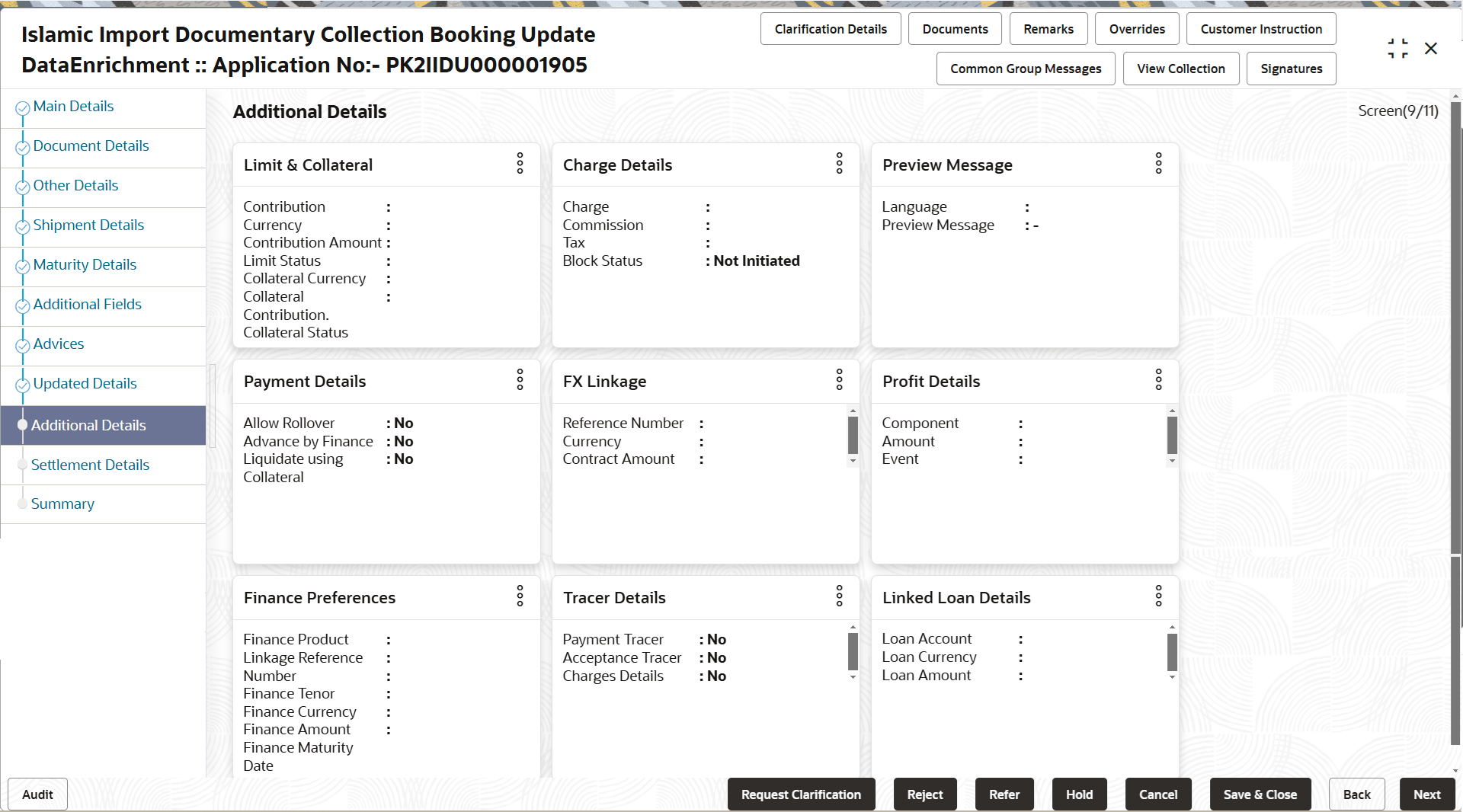1463x812 pixels.
Task: Click the Linked Loan Details card title
Action: (x=956, y=598)
